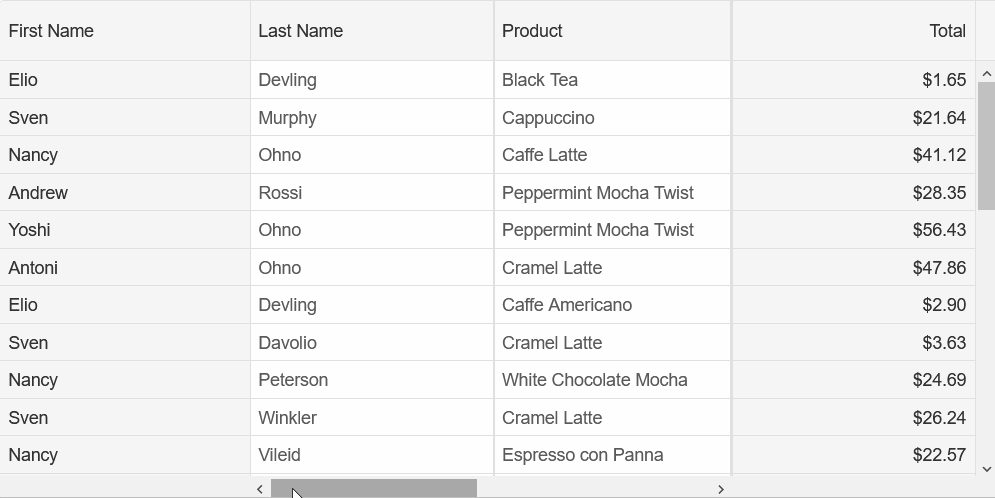995x498 pixels.
Task: Click the vertical scrollbar thumb
Action: click(985, 145)
